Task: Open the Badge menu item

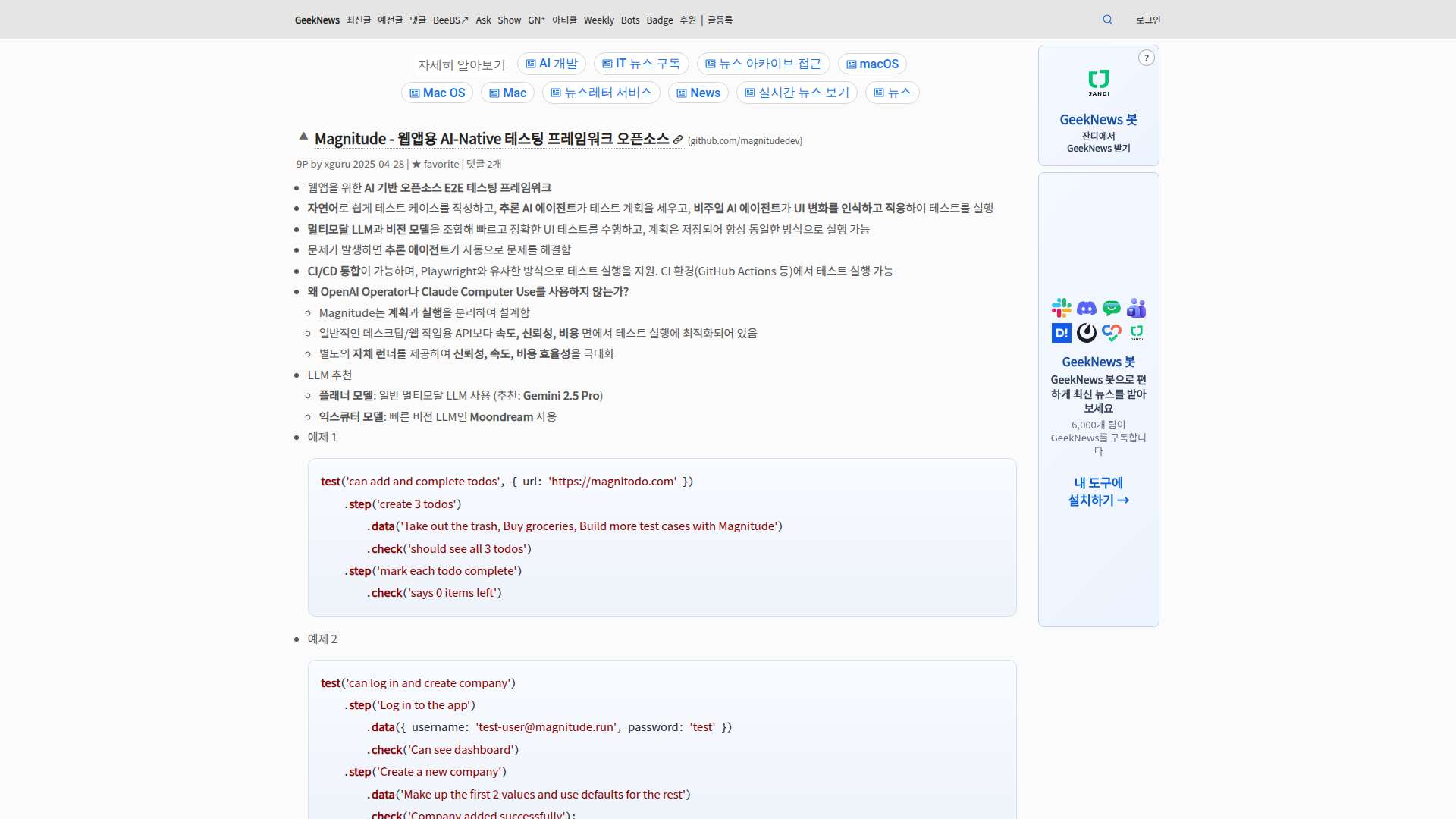Action: 660,20
